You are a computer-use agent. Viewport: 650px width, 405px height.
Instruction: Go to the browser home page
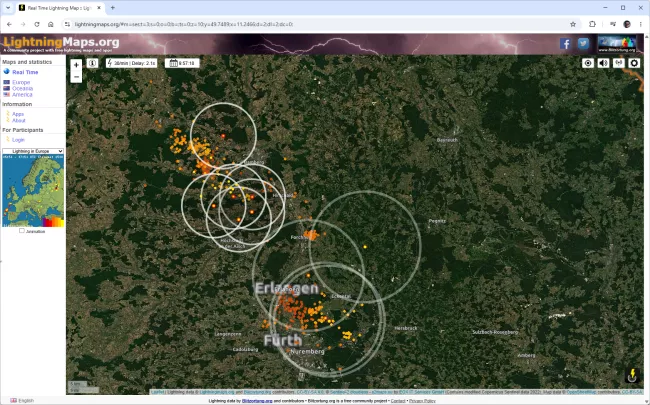tap(51, 24)
